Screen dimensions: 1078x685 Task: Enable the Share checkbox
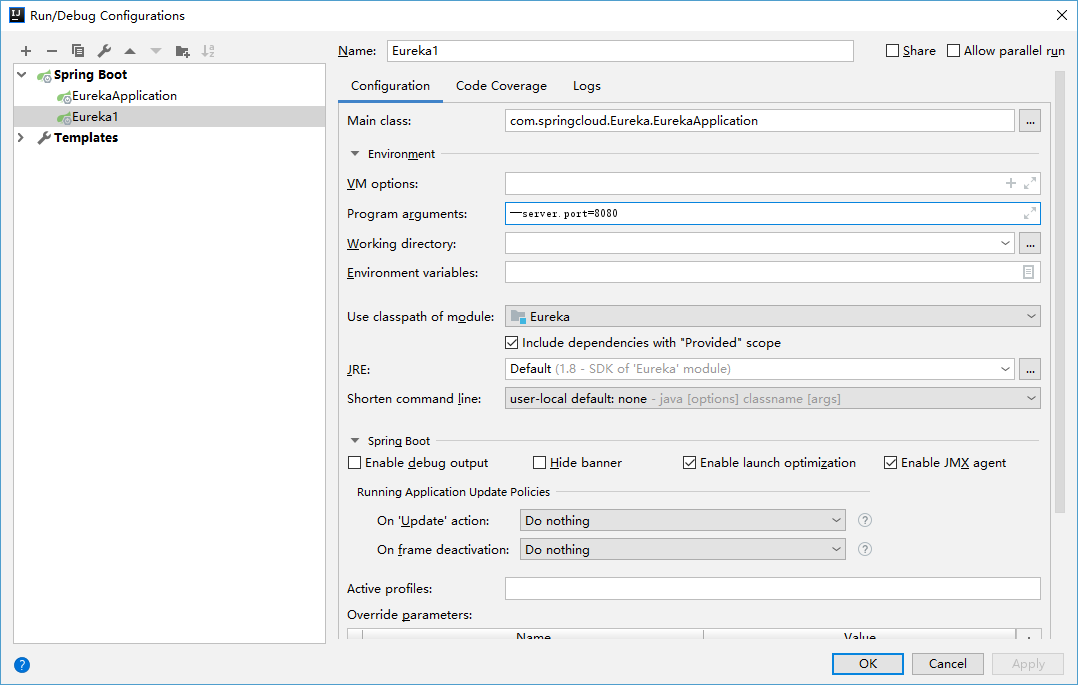[893, 51]
